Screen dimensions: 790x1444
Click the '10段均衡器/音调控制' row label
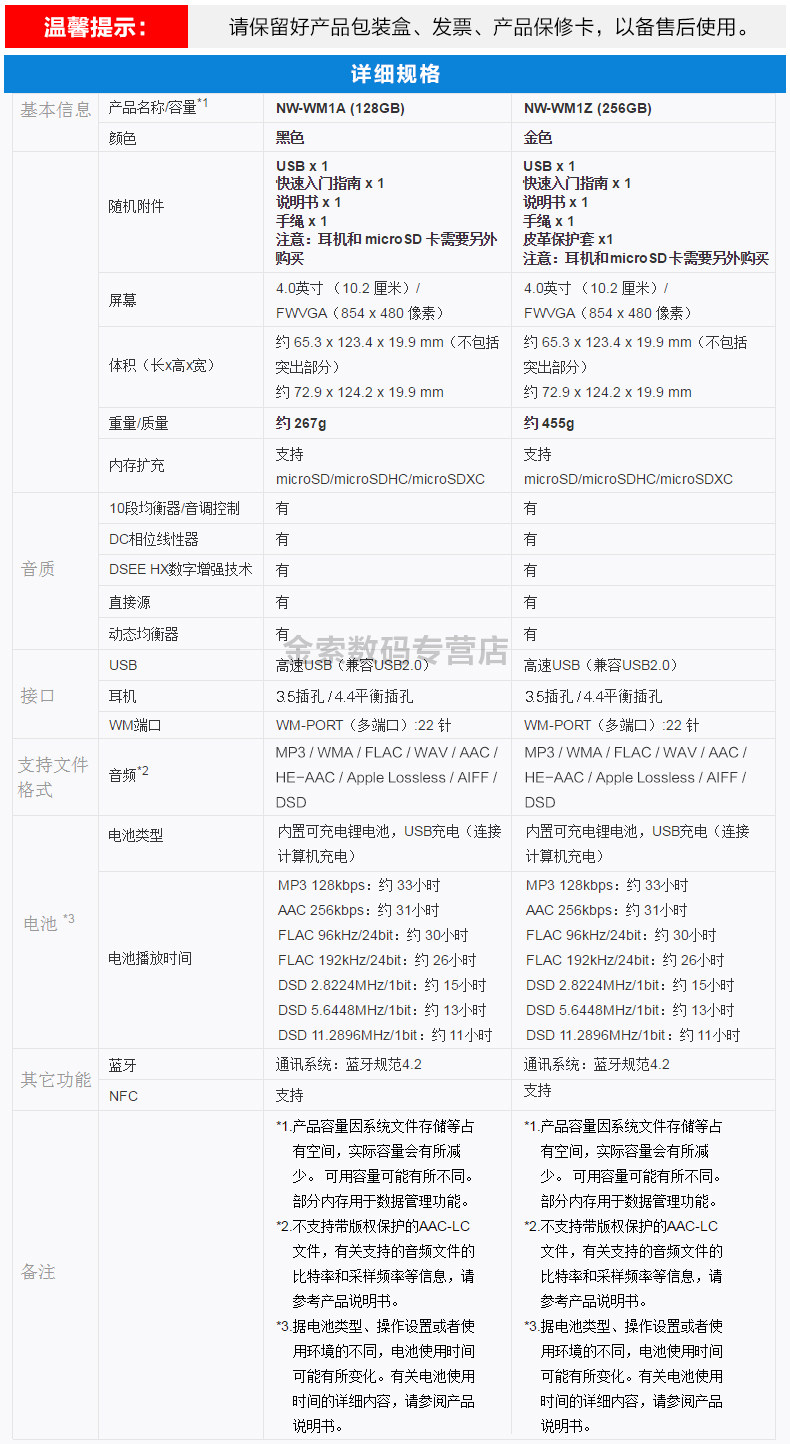(x=174, y=508)
